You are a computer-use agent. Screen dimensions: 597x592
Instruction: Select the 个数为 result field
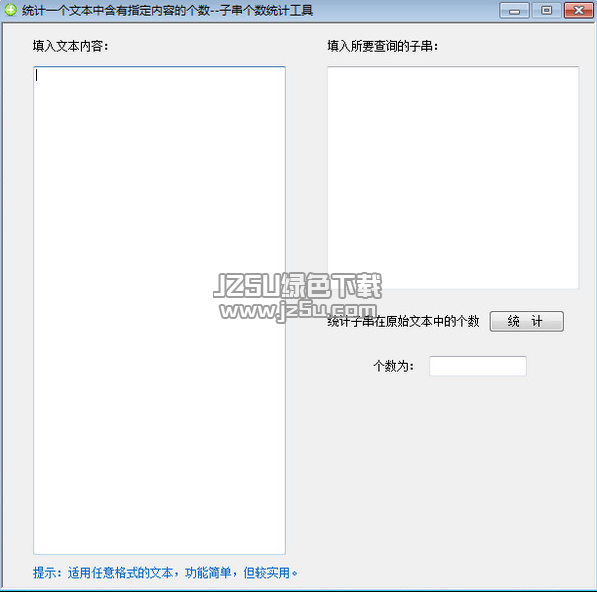[x=478, y=366]
